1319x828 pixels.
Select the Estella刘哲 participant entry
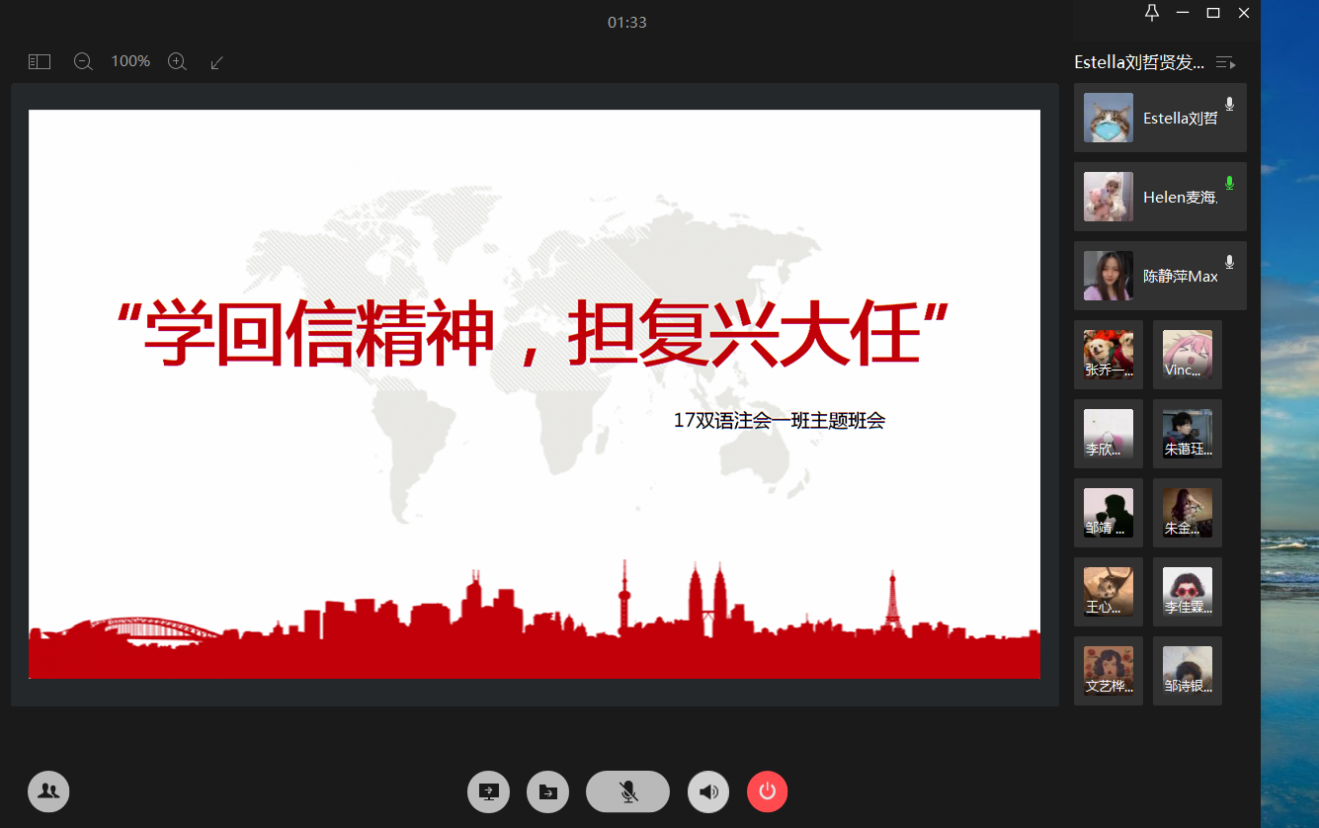click(1159, 118)
